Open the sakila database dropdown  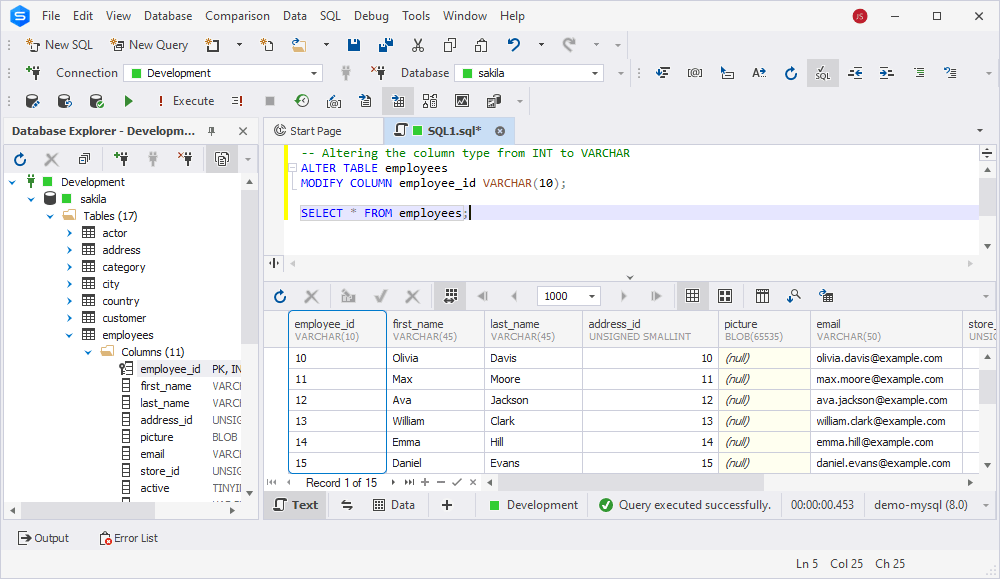(597, 72)
